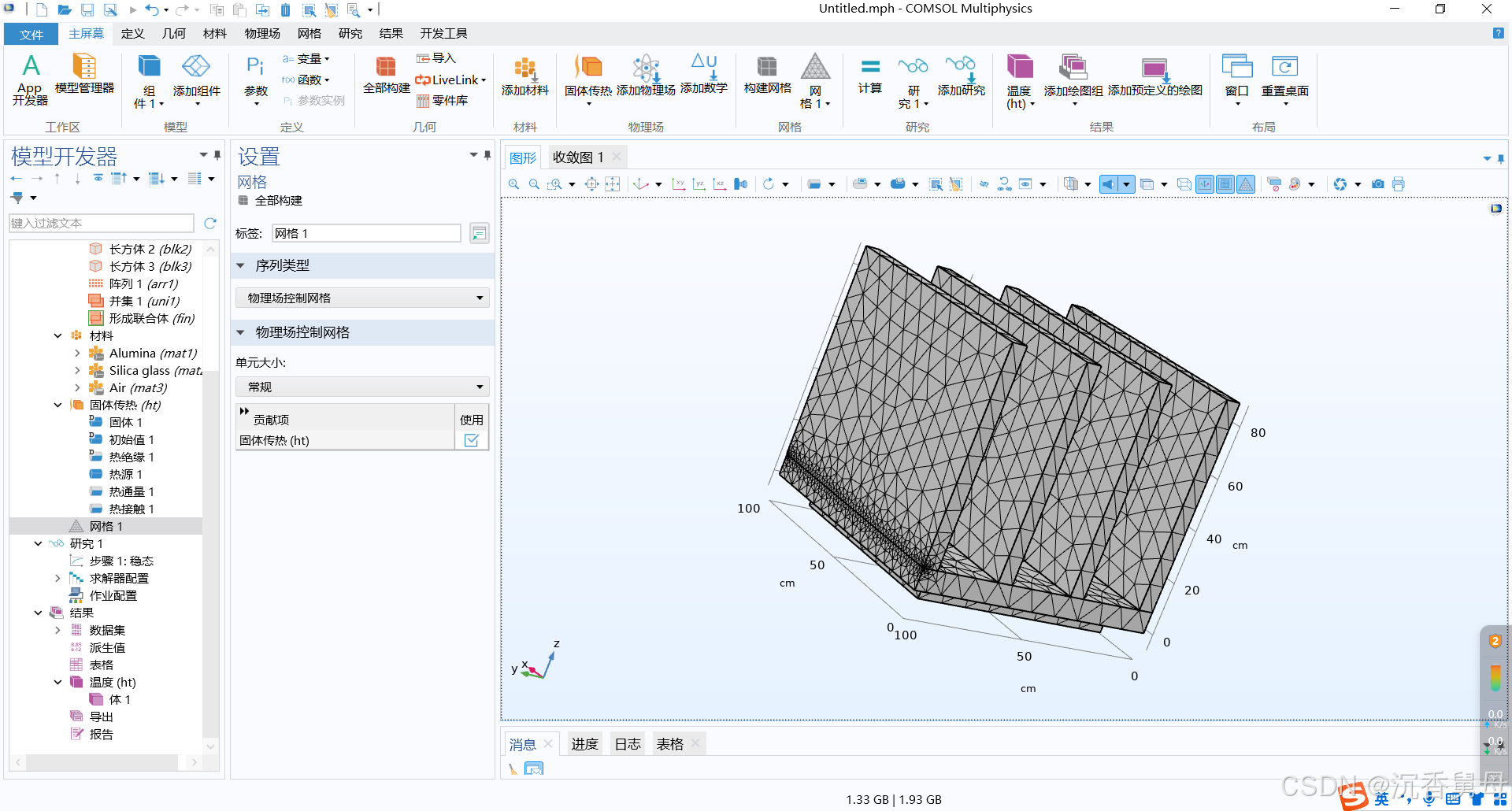Viewport: 1512px width, 811px height.
Task: Expand the 求解器配置 node
Action: pos(57,578)
